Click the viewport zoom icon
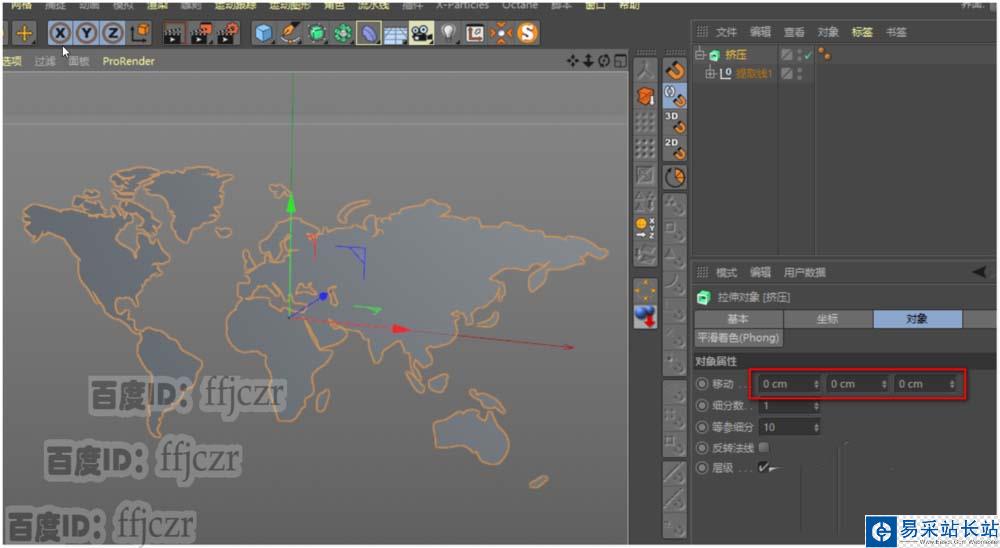 [588, 61]
